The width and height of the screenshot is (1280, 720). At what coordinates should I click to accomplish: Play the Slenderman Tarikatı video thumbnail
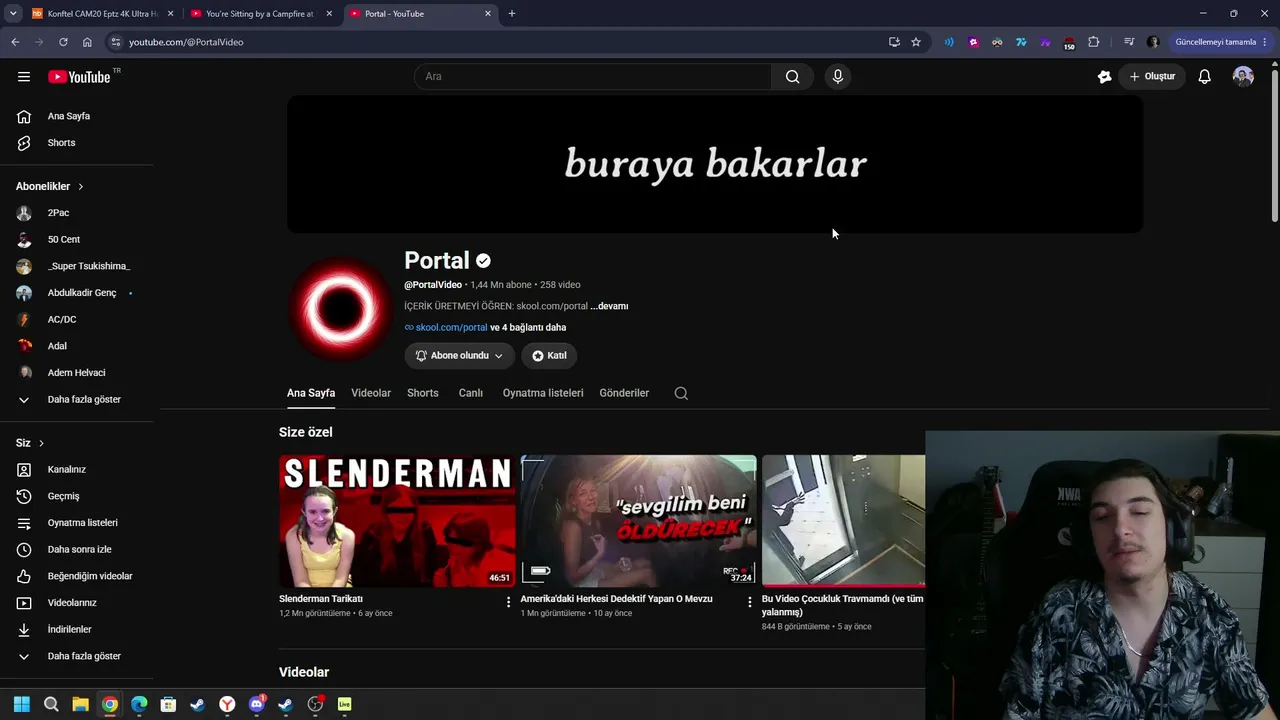pos(397,521)
